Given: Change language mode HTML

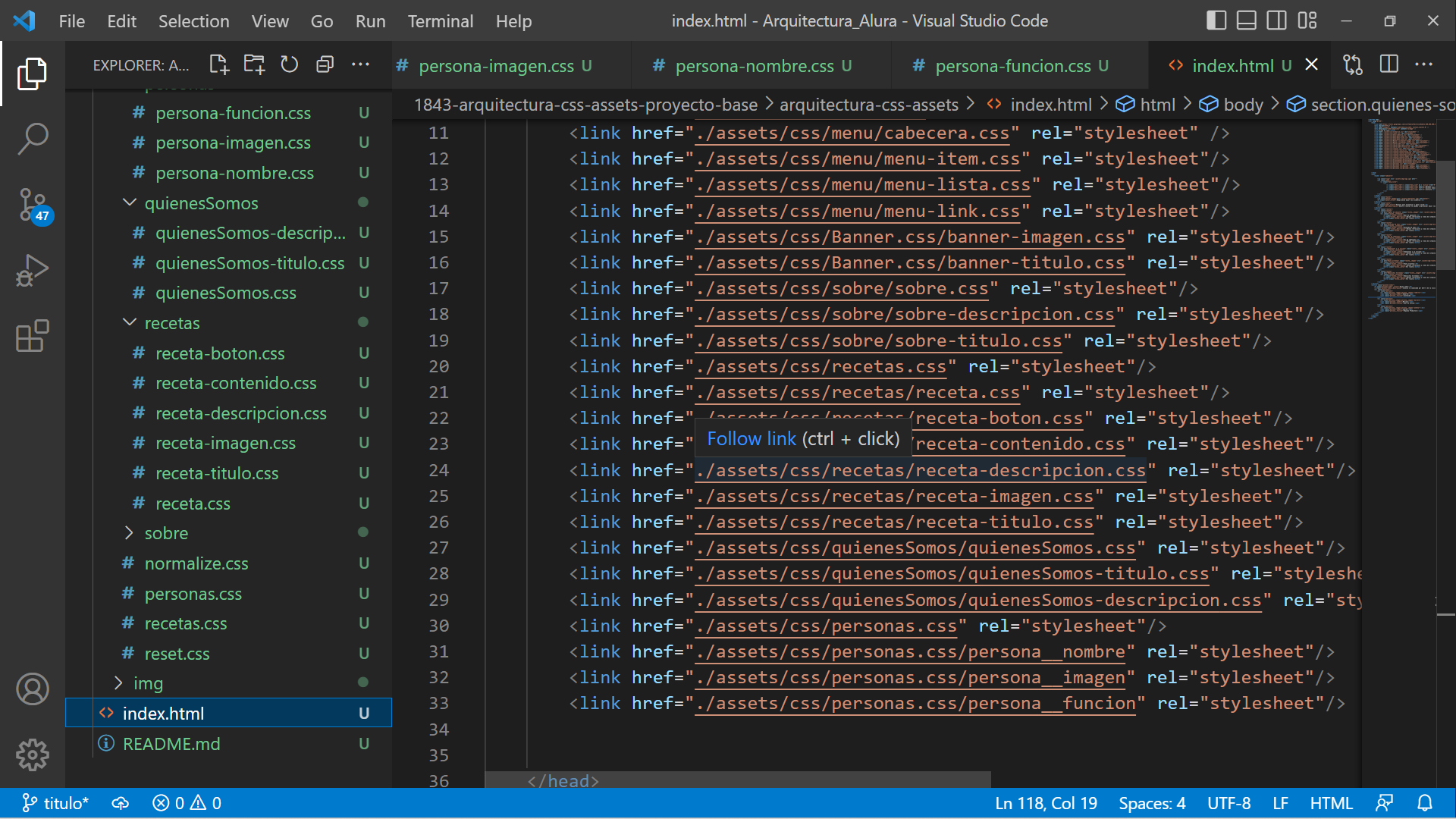Looking at the screenshot, I should coord(1331,803).
